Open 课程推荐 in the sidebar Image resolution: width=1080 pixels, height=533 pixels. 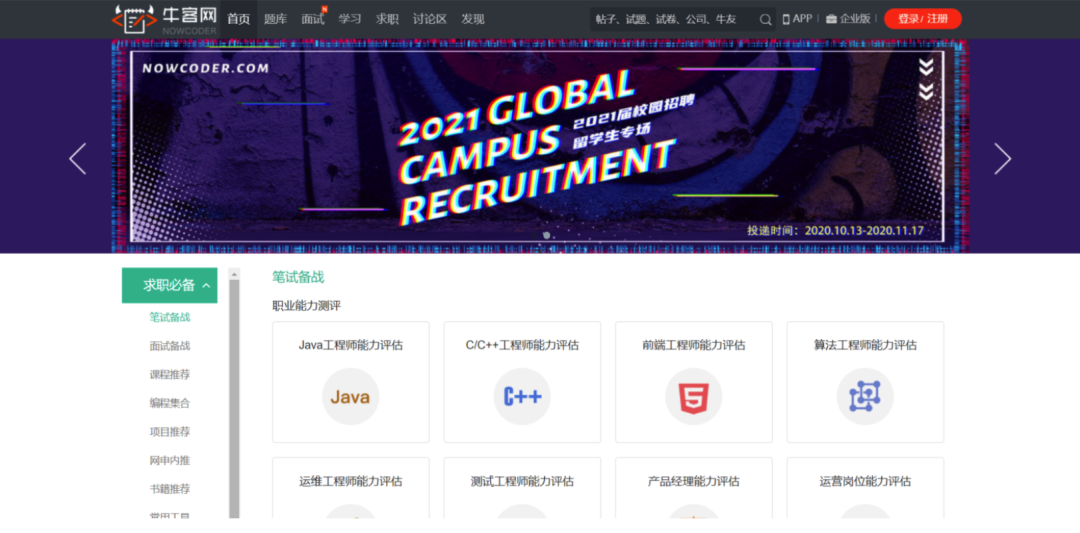pyautogui.click(x=169, y=375)
